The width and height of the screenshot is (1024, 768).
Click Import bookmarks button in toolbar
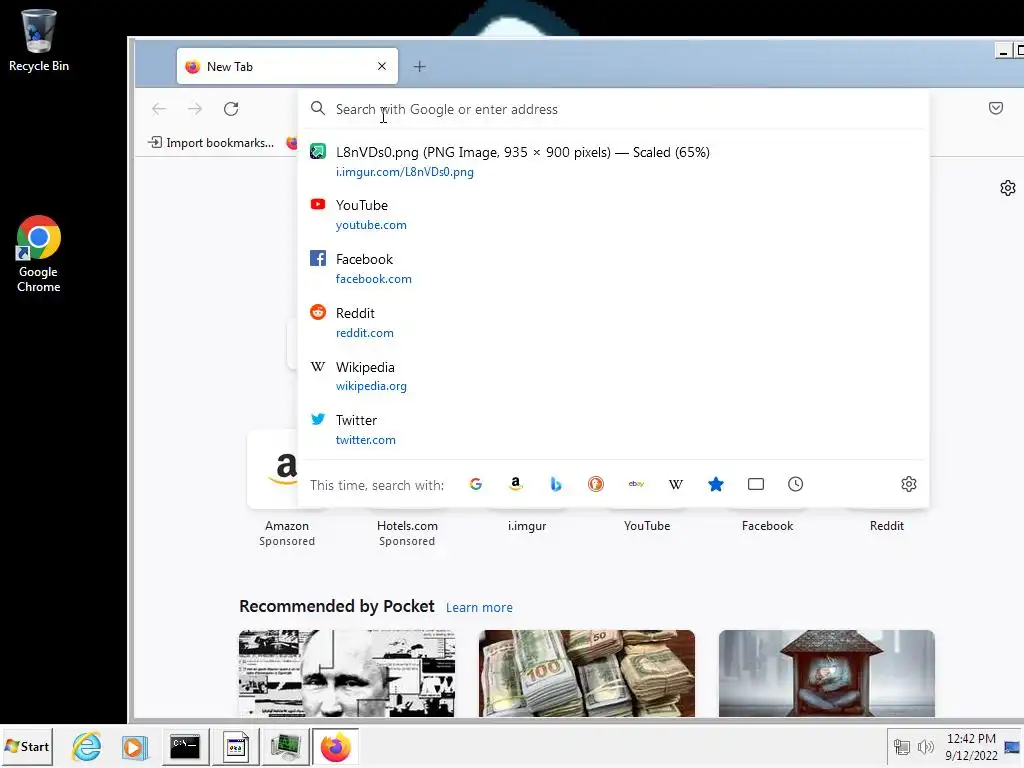[211, 142]
